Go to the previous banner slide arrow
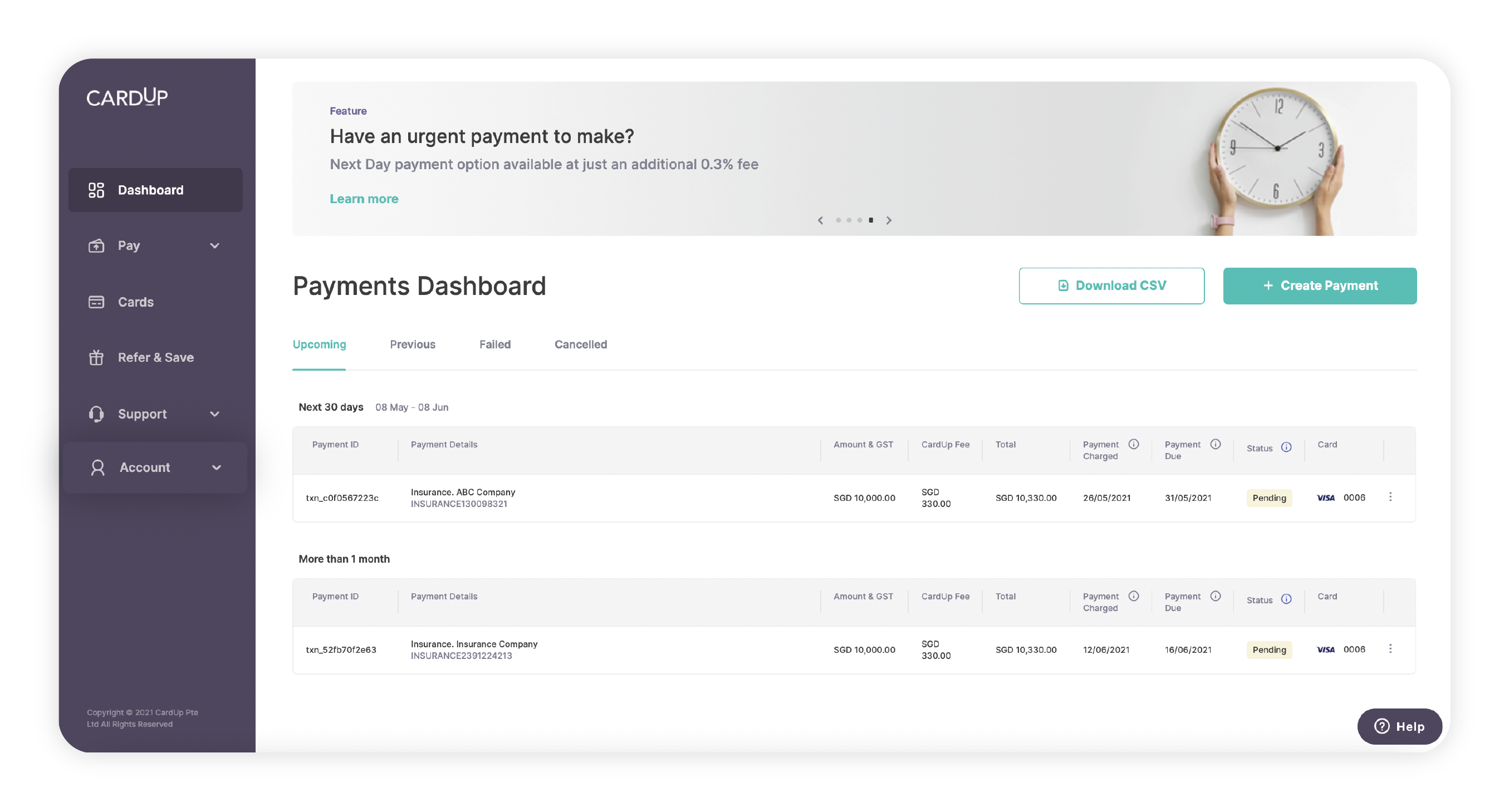The height and width of the screenshot is (812, 1509). 820,220
